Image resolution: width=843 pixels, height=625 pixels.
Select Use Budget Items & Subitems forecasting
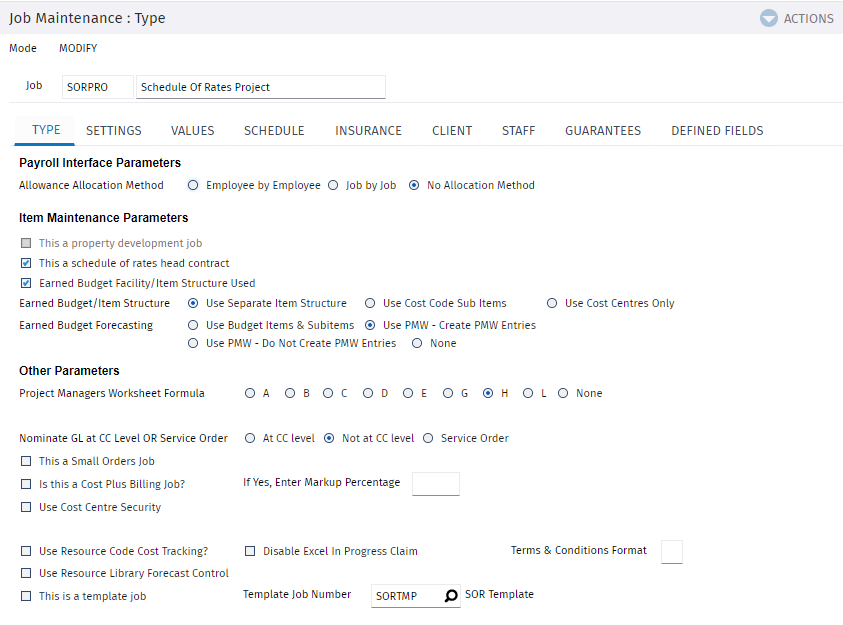coord(193,325)
